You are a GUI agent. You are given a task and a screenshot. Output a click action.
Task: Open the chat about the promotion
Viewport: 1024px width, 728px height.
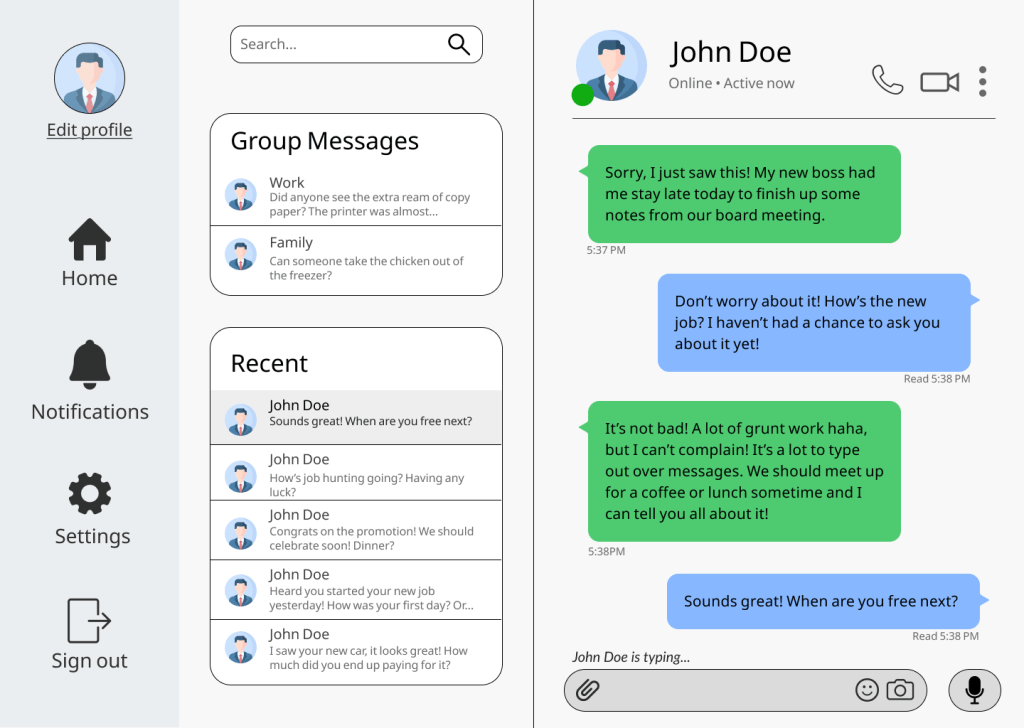(356, 530)
